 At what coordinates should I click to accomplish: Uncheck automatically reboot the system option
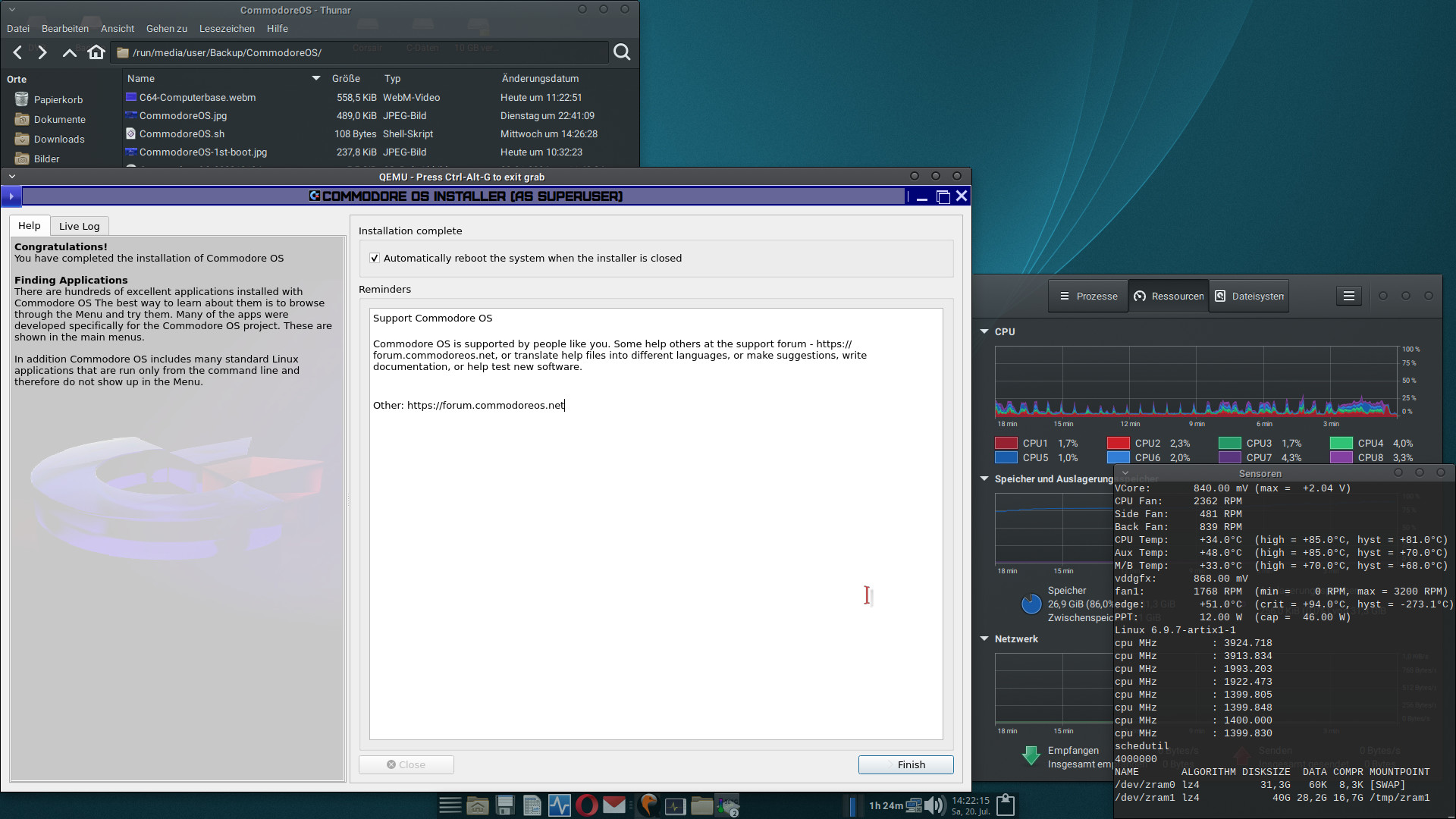coord(375,259)
